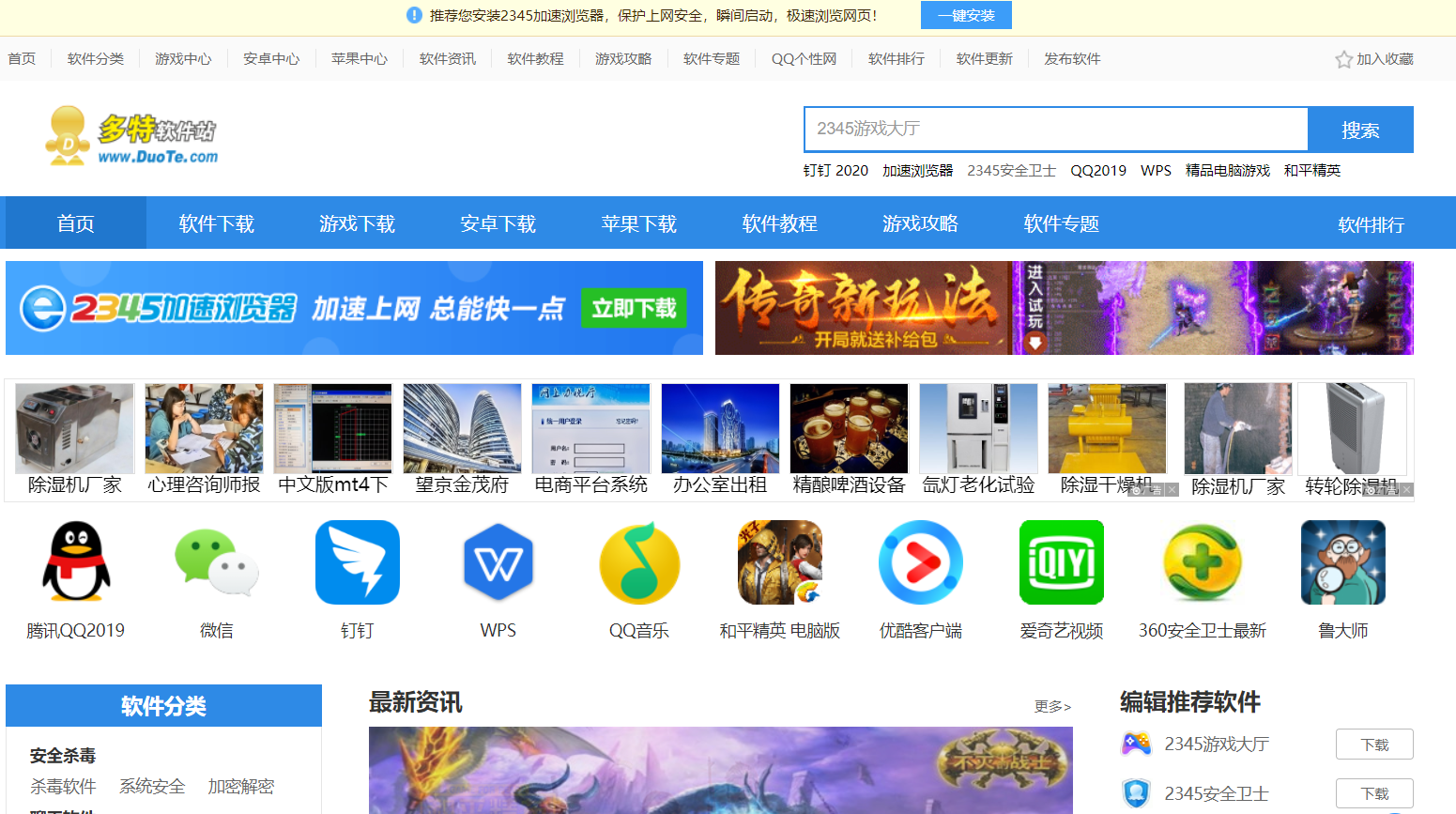This screenshot has width=1456, height=814.
Task: Click the 多特软件站 site logo
Action: click(131, 136)
